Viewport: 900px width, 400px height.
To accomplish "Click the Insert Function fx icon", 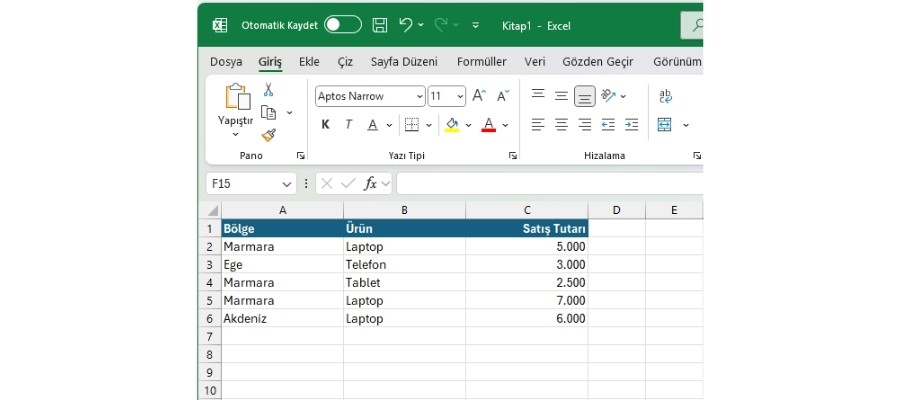I will 370,184.
